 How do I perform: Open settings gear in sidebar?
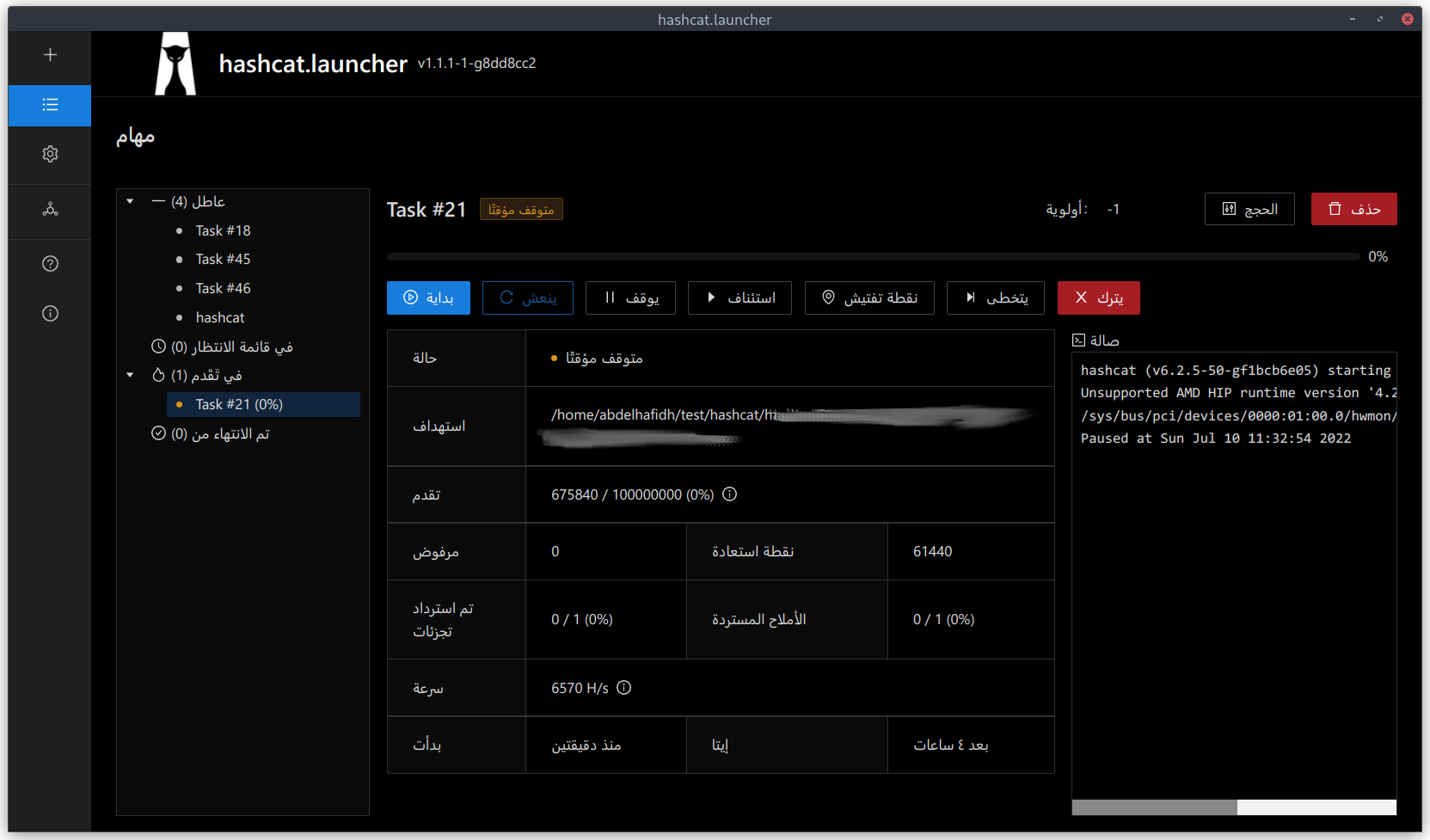(x=50, y=154)
